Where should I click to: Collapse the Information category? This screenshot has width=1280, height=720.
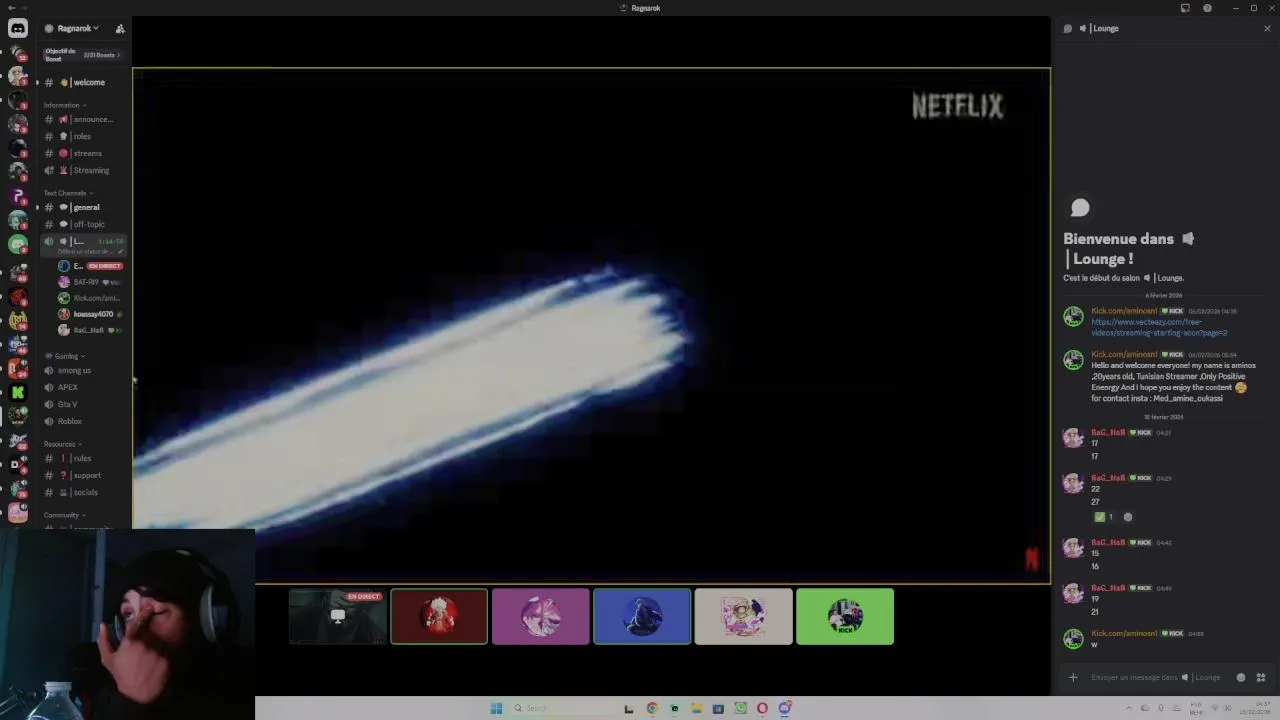pyautogui.click(x=65, y=105)
